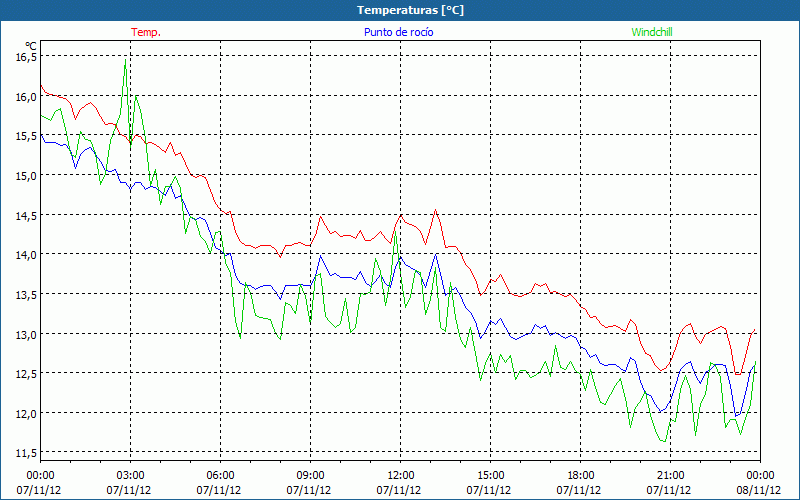Select the 09:00 time axis label
800x500 pixels.
310,474
